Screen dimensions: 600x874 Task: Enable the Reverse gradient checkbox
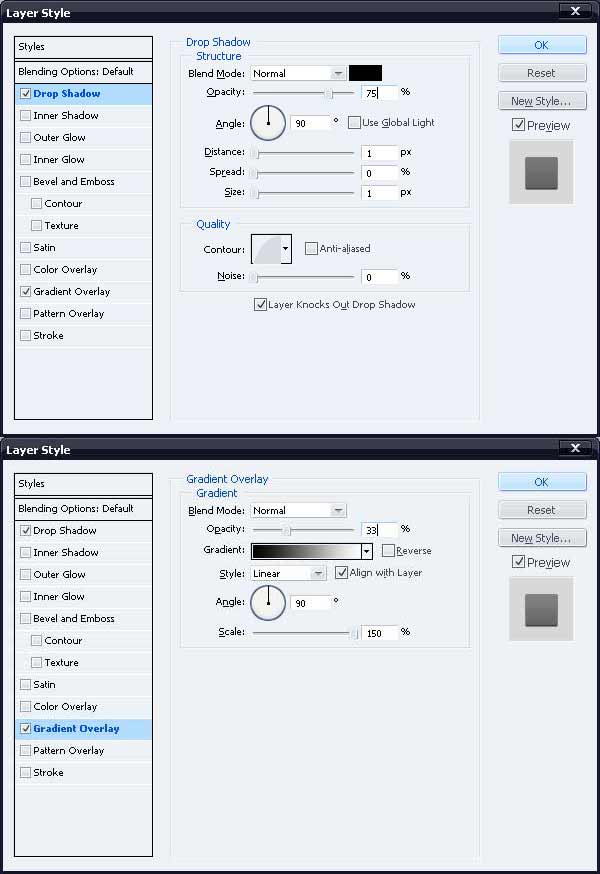point(388,551)
